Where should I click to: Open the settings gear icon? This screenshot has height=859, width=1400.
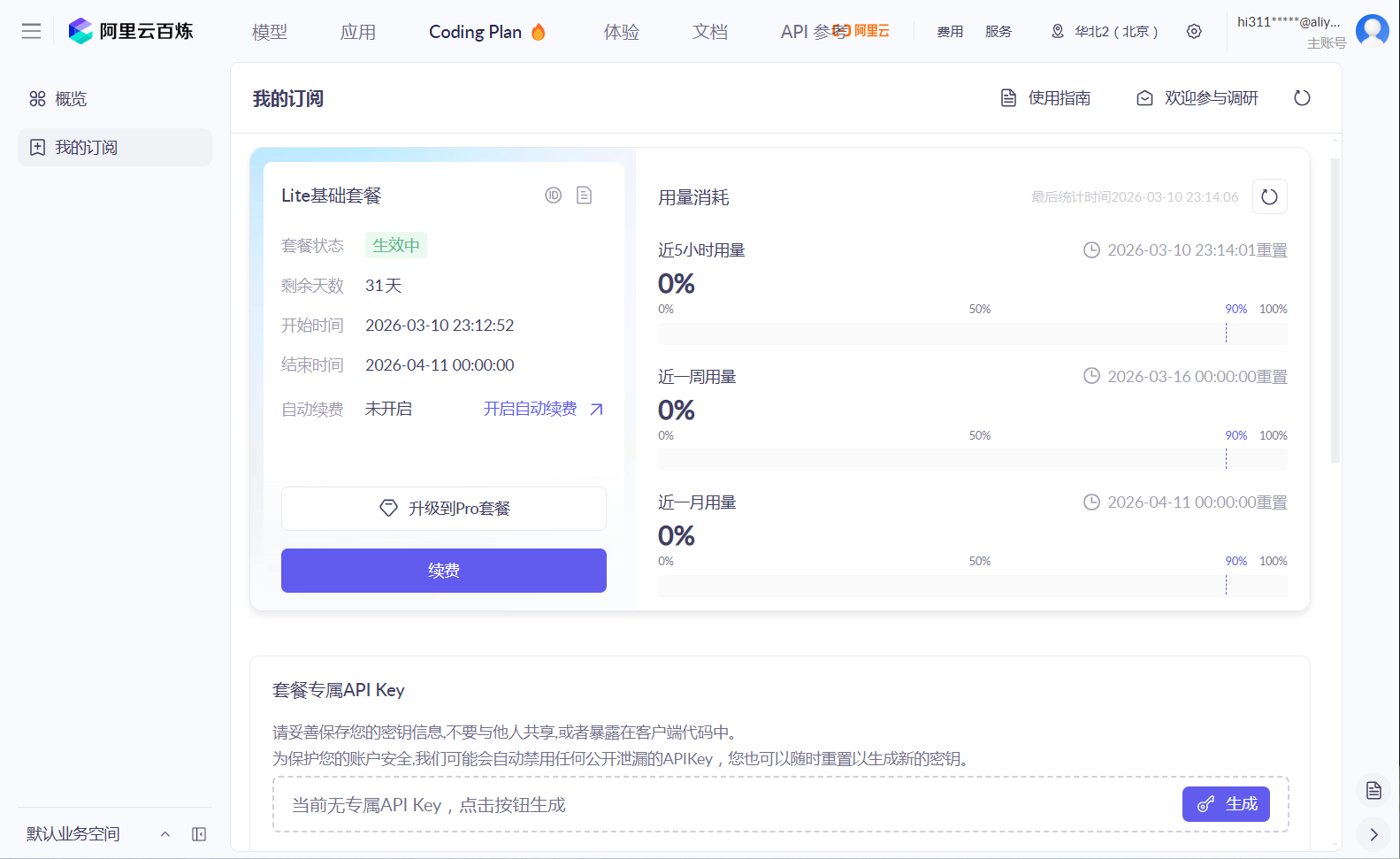[x=1194, y=31]
